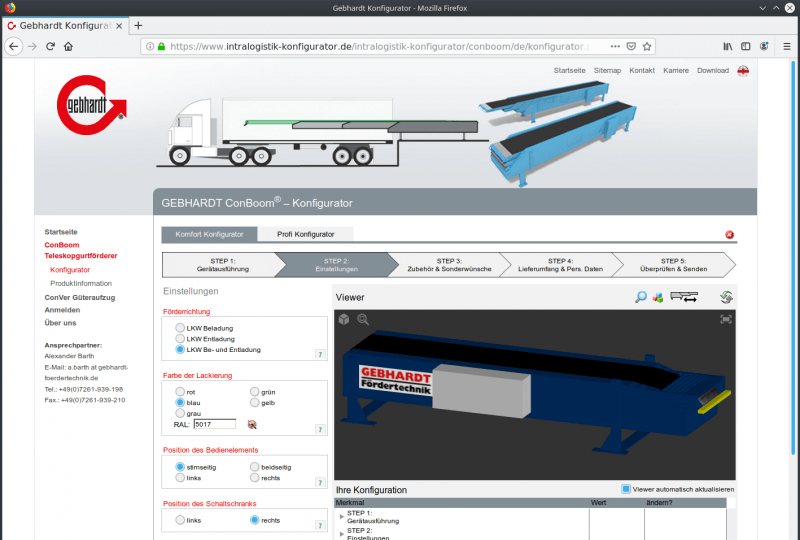
Task: Open Produktinformation in the sidebar
Action: click(x=81, y=283)
